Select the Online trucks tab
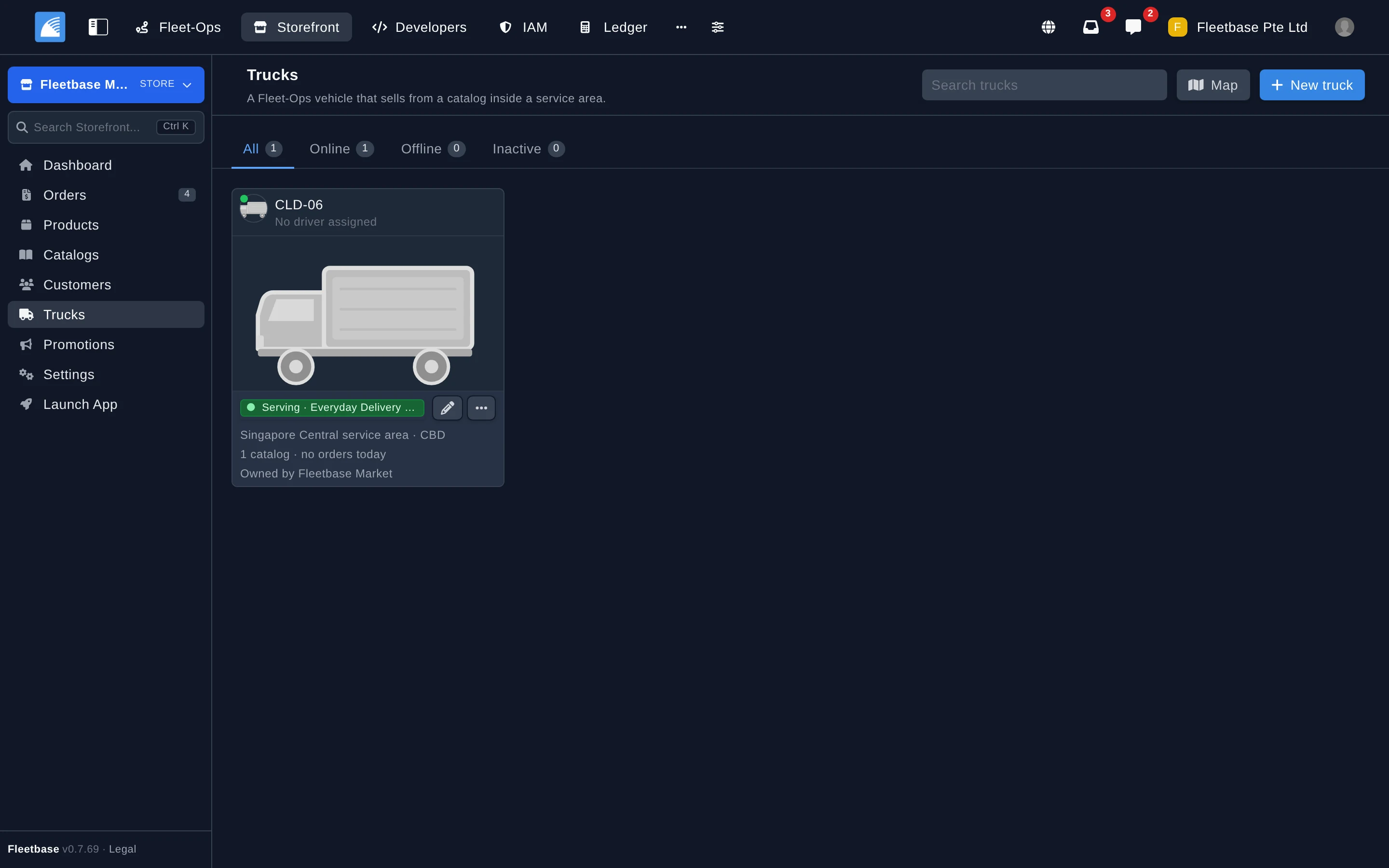This screenshot has width=1389, height=868. 341,149
